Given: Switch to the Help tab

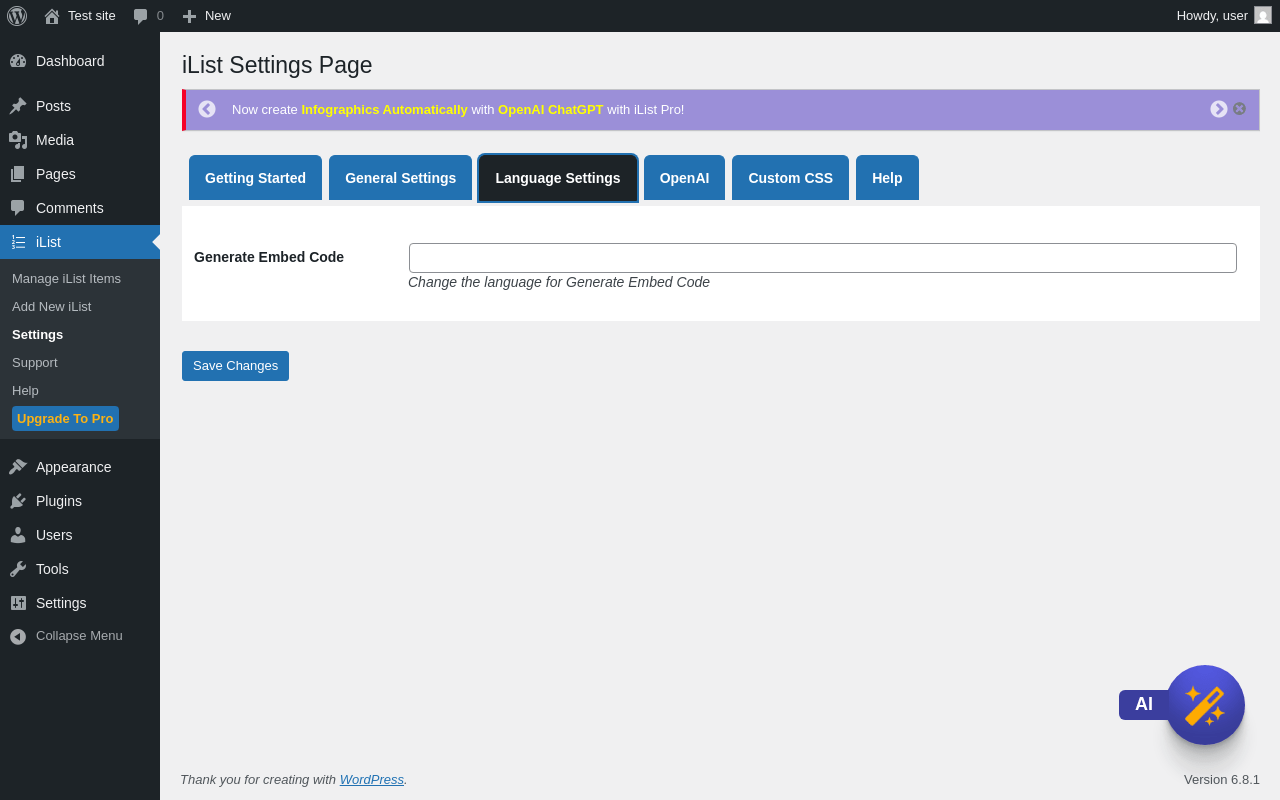Looking at the screenshot, I should pos(887,178).
